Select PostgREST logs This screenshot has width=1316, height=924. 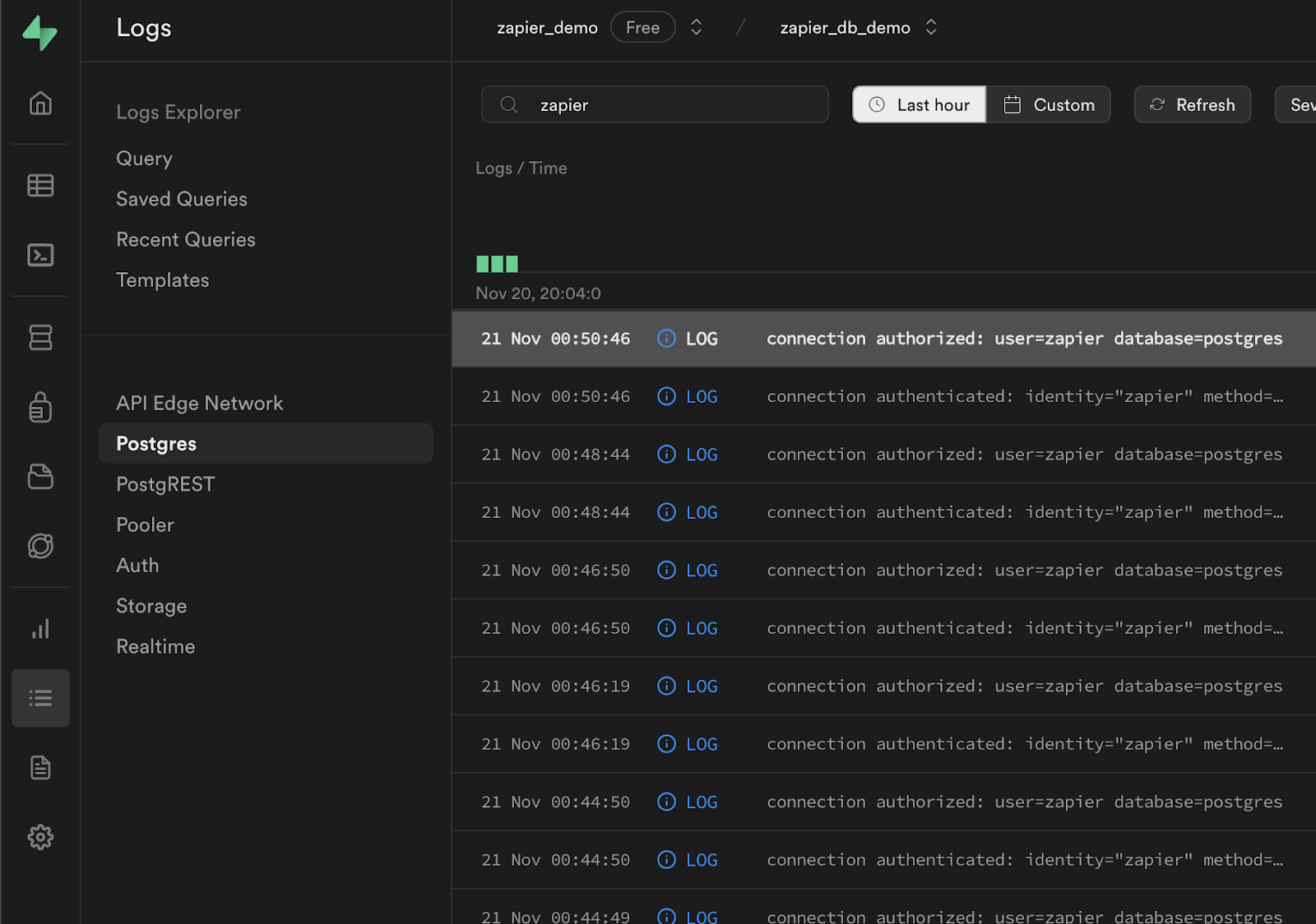click(x=165, y=484)
